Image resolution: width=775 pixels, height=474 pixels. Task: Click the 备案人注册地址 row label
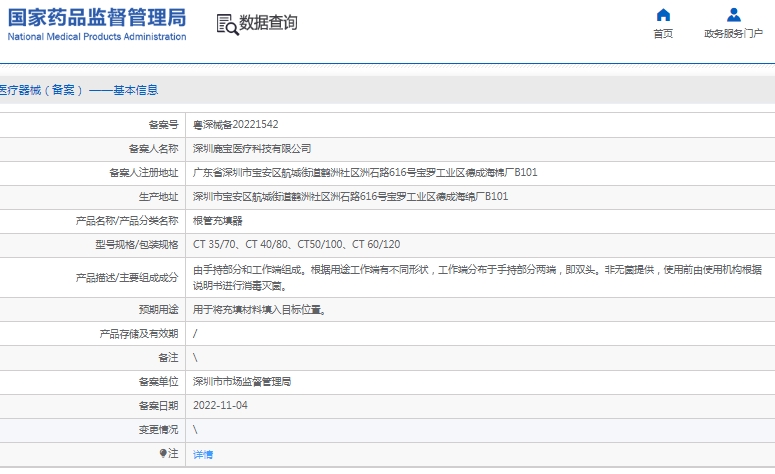[144, 172]
